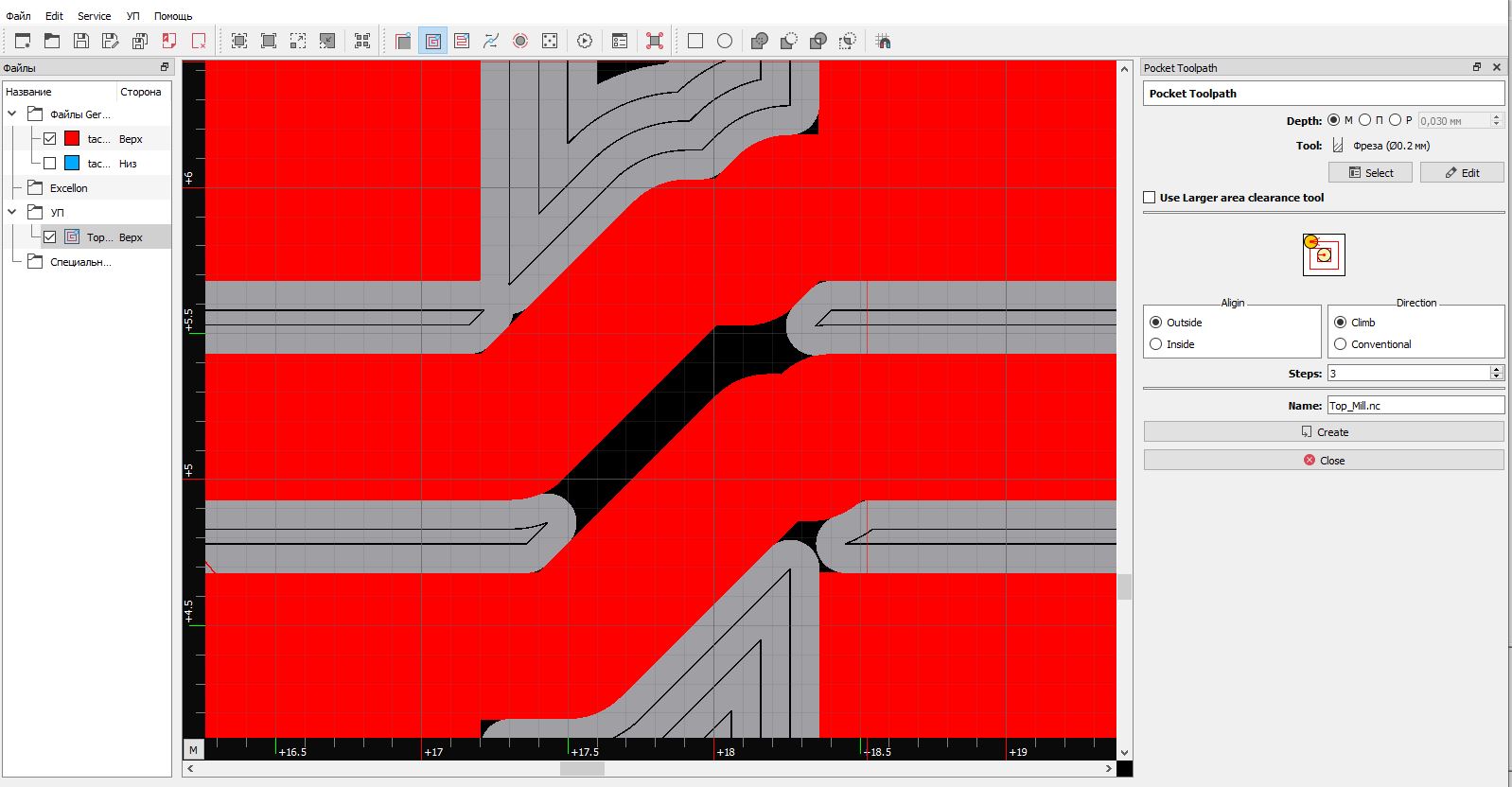The height and width of the screenshot is (787, 1512).
Task: Click the Select tool button
Action: (x=1370, y=172)
